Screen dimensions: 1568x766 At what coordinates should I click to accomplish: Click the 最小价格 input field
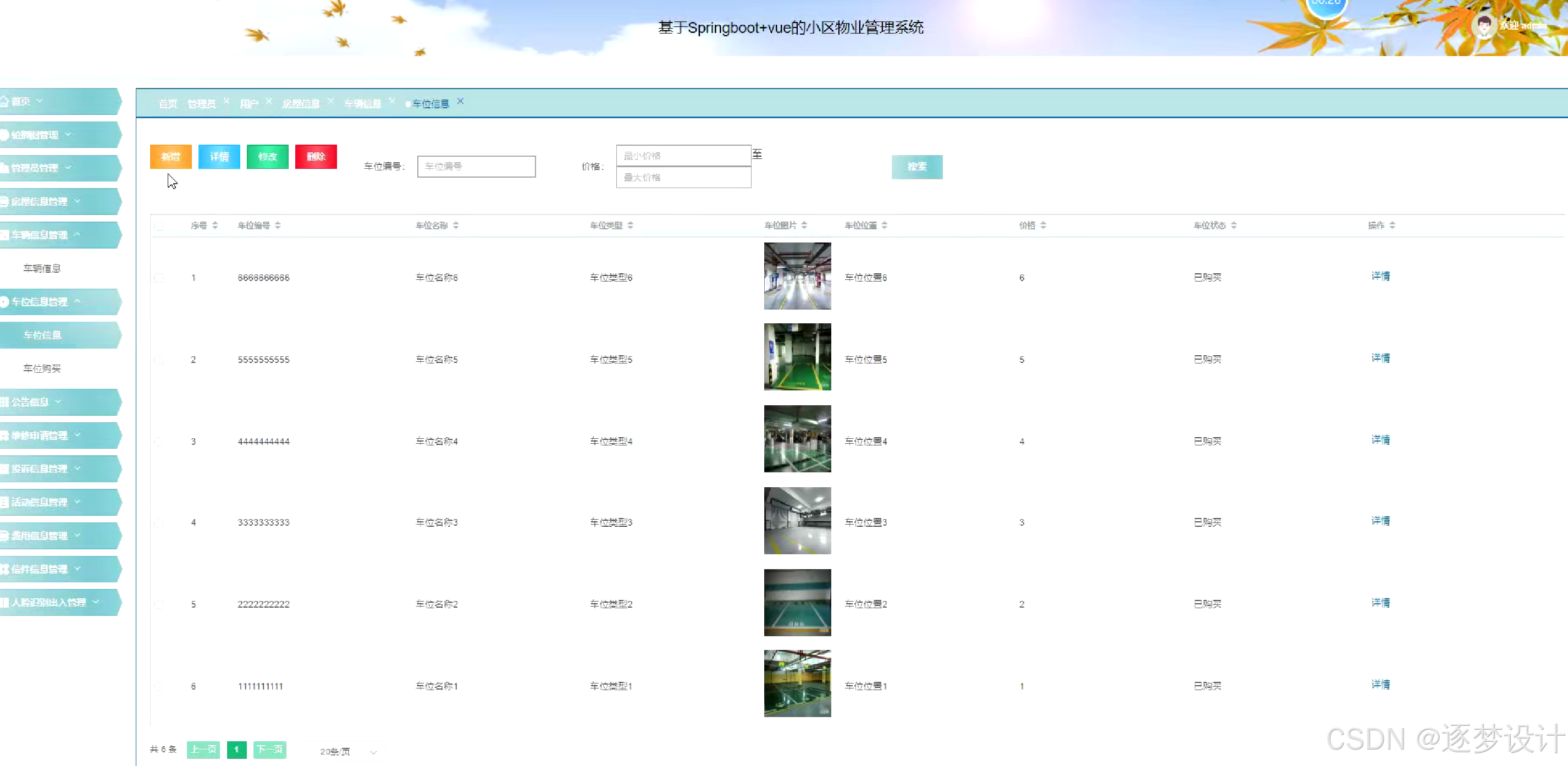683,156
